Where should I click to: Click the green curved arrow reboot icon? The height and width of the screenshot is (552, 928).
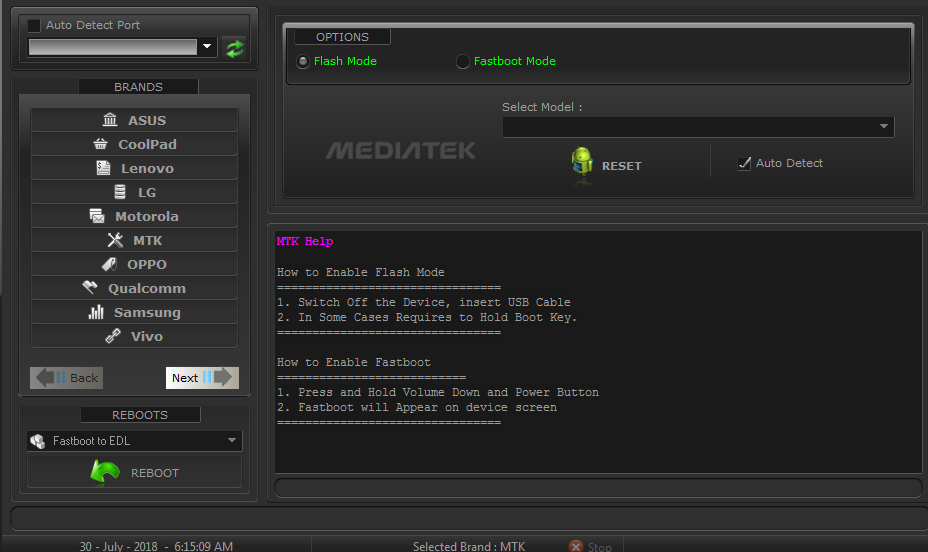click(105, 472)
